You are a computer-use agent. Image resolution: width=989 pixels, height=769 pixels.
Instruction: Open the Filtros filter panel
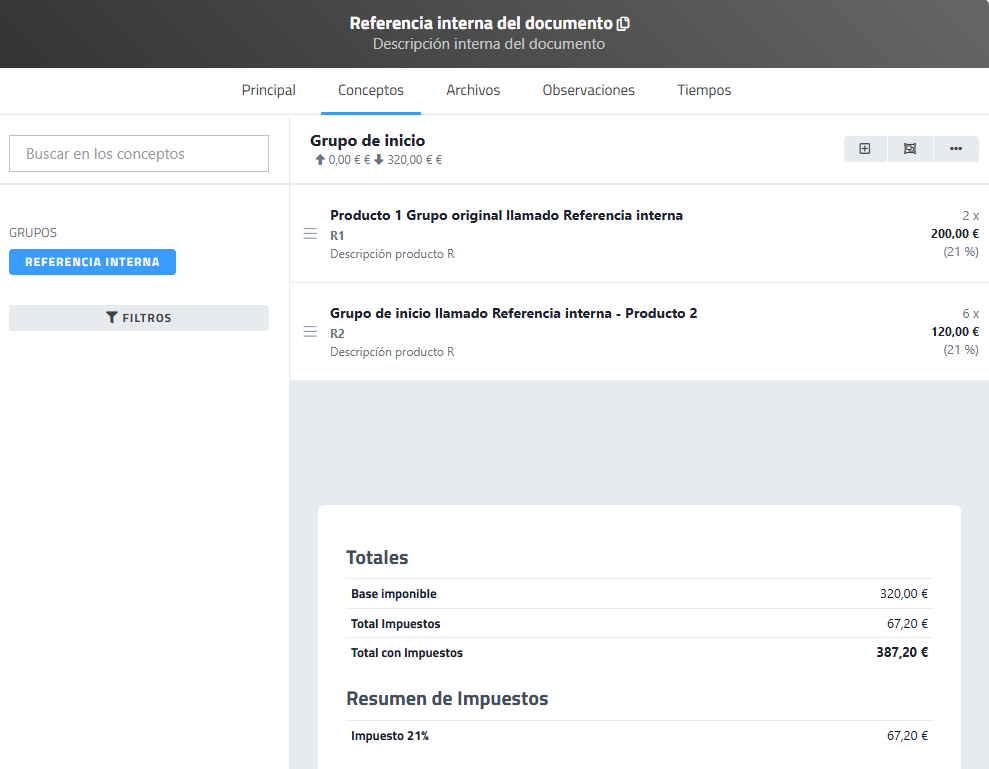139,318
